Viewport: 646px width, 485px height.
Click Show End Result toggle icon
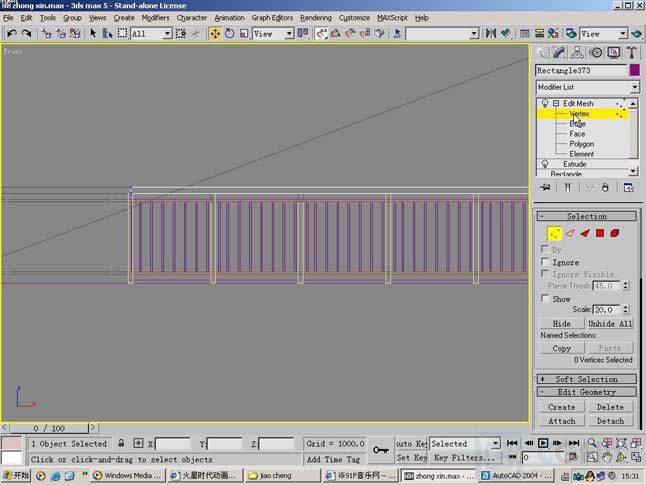pos(568,187)
